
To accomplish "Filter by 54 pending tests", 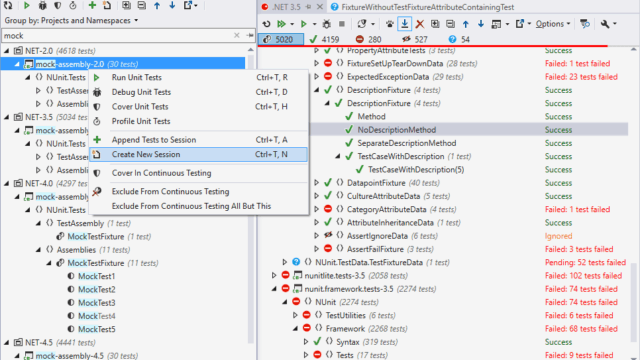I will pos(459,39).
